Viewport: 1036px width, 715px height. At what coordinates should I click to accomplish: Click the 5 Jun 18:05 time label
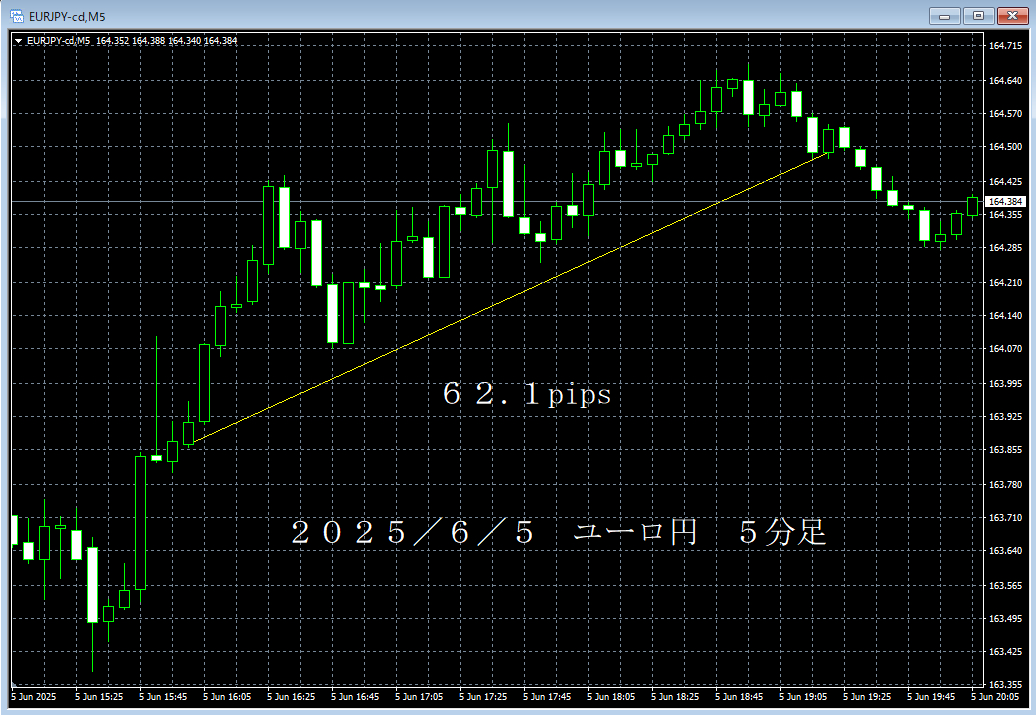coord(611,697)
